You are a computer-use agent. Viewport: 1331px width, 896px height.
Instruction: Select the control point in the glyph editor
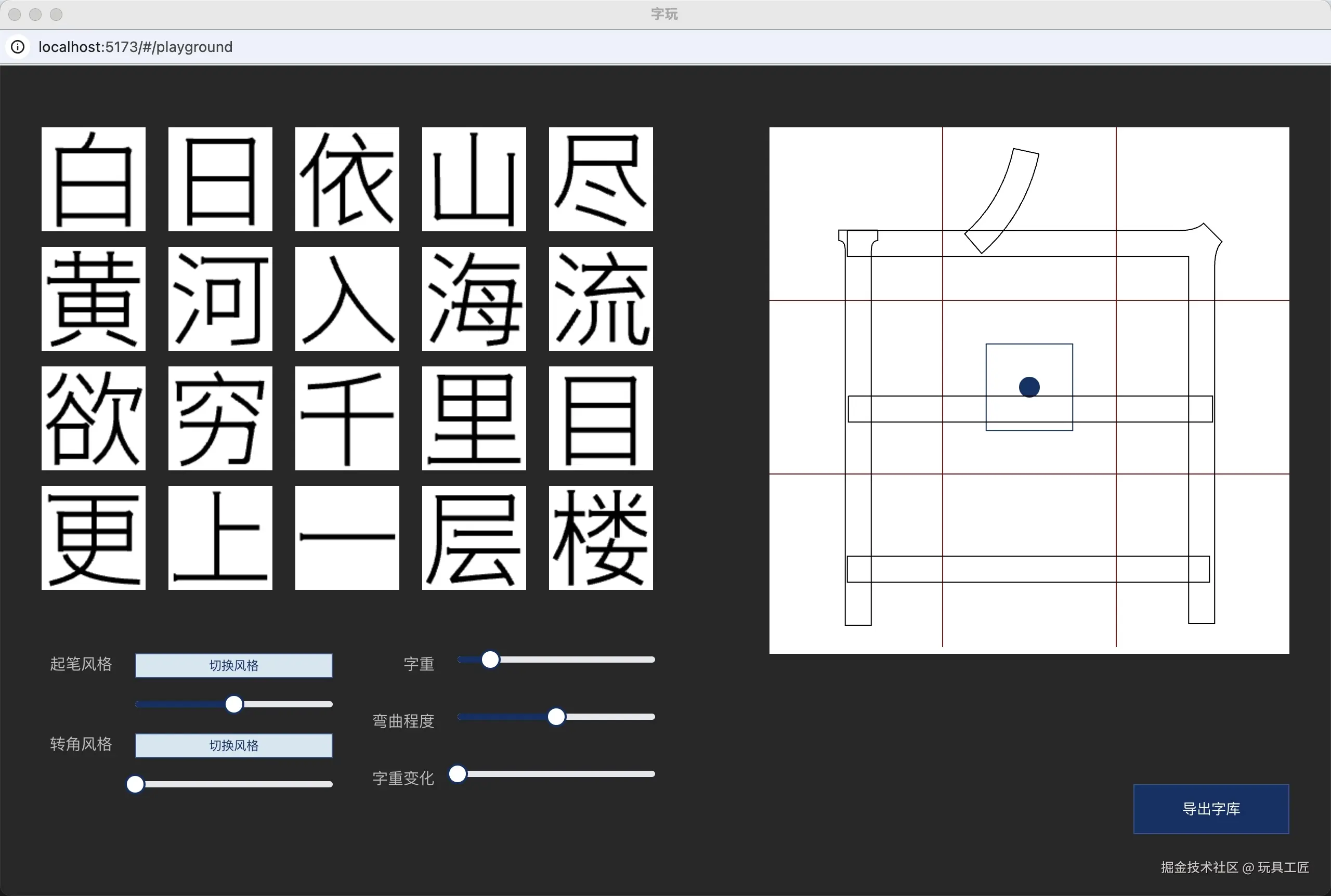[x=1027, y=386]
